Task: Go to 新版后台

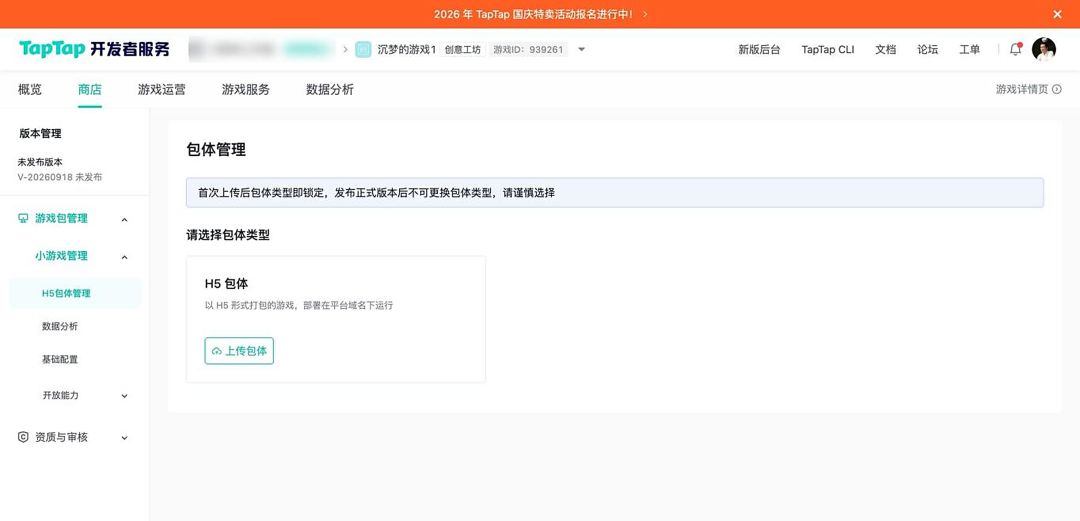Action: pyautogui.click(x=759, y=50)
